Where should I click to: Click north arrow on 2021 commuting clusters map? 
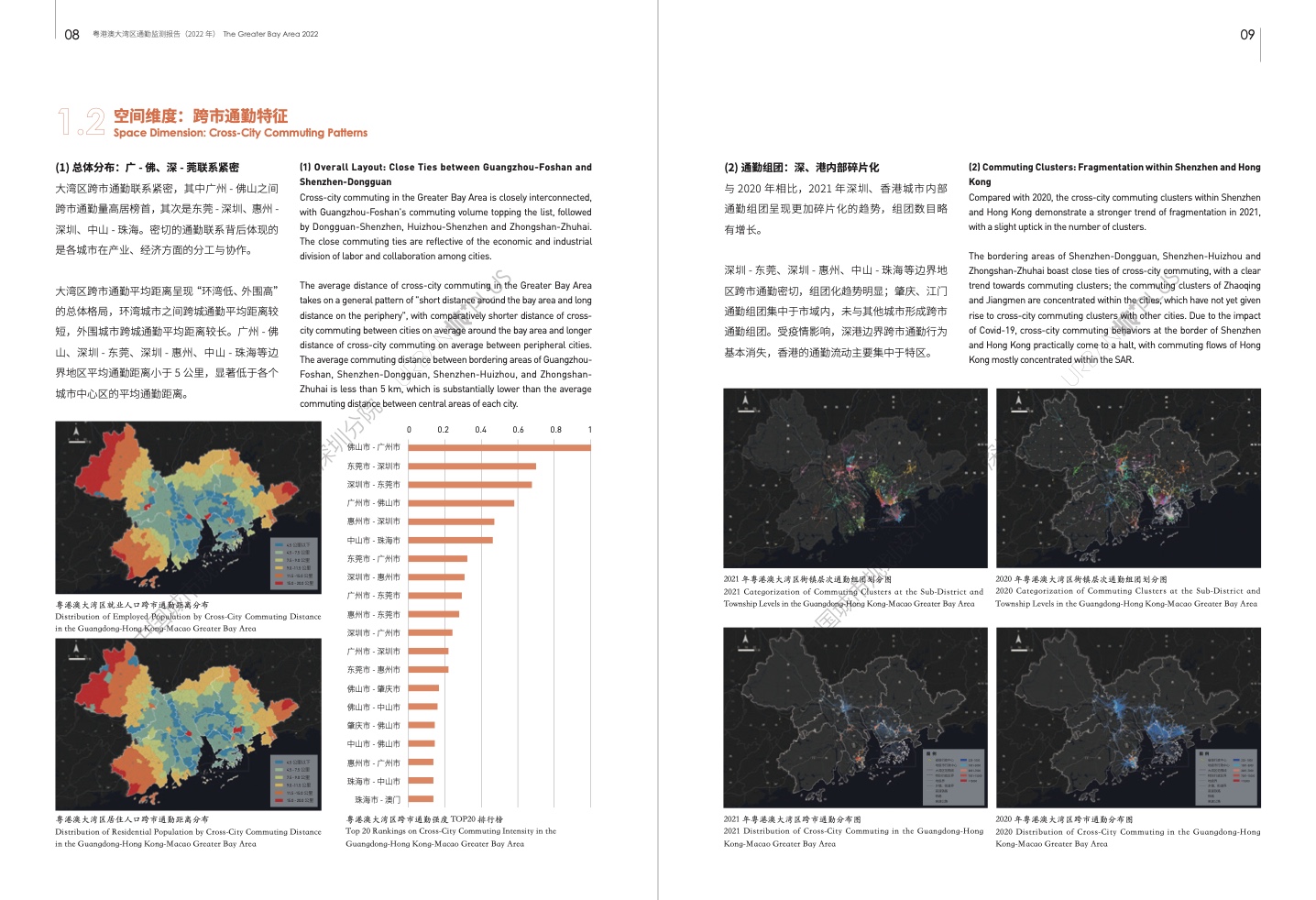pos(747,403)
